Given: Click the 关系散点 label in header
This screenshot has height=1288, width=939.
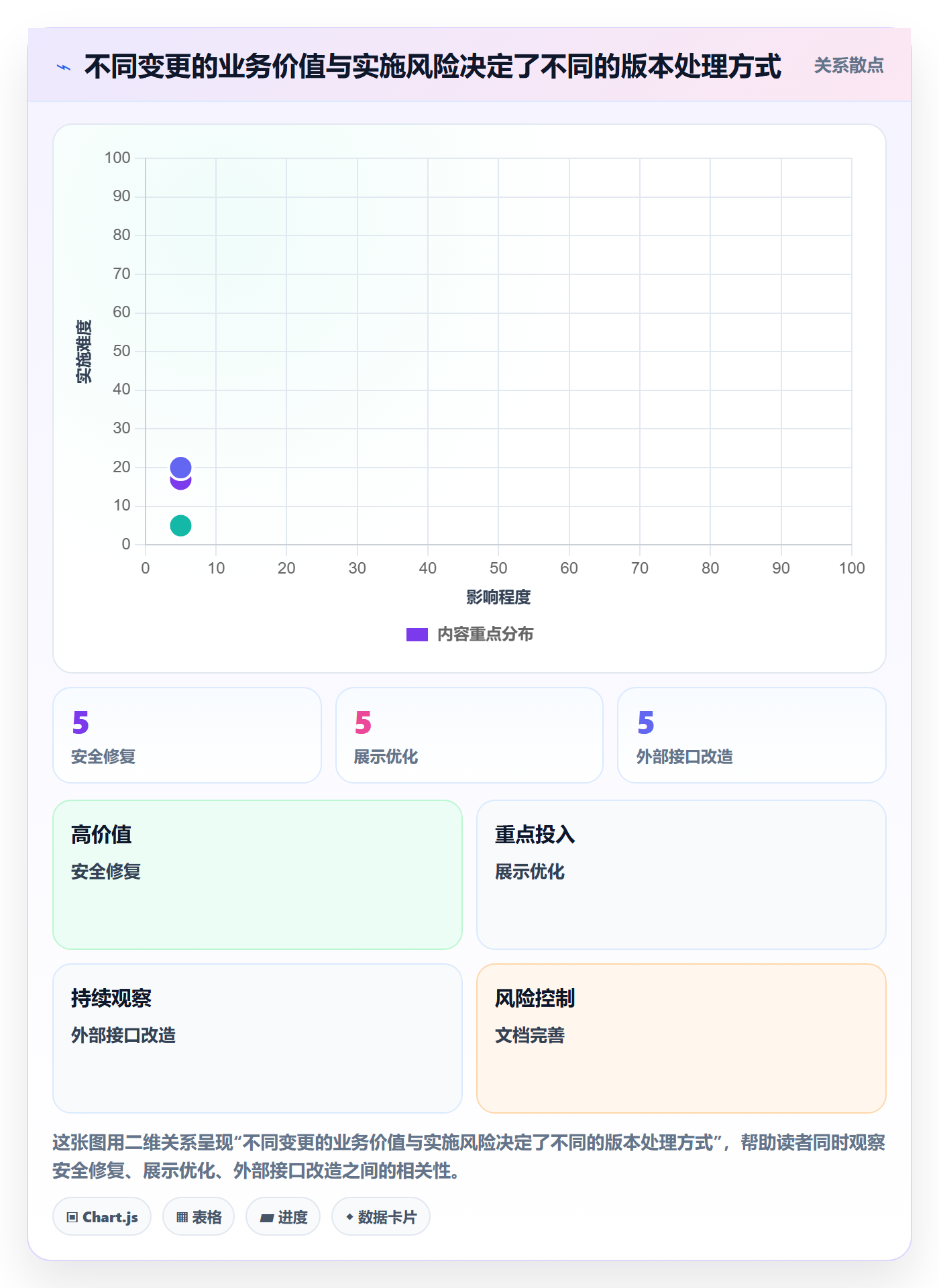Looking at the screenshot, I should click(x=848, y=66).
